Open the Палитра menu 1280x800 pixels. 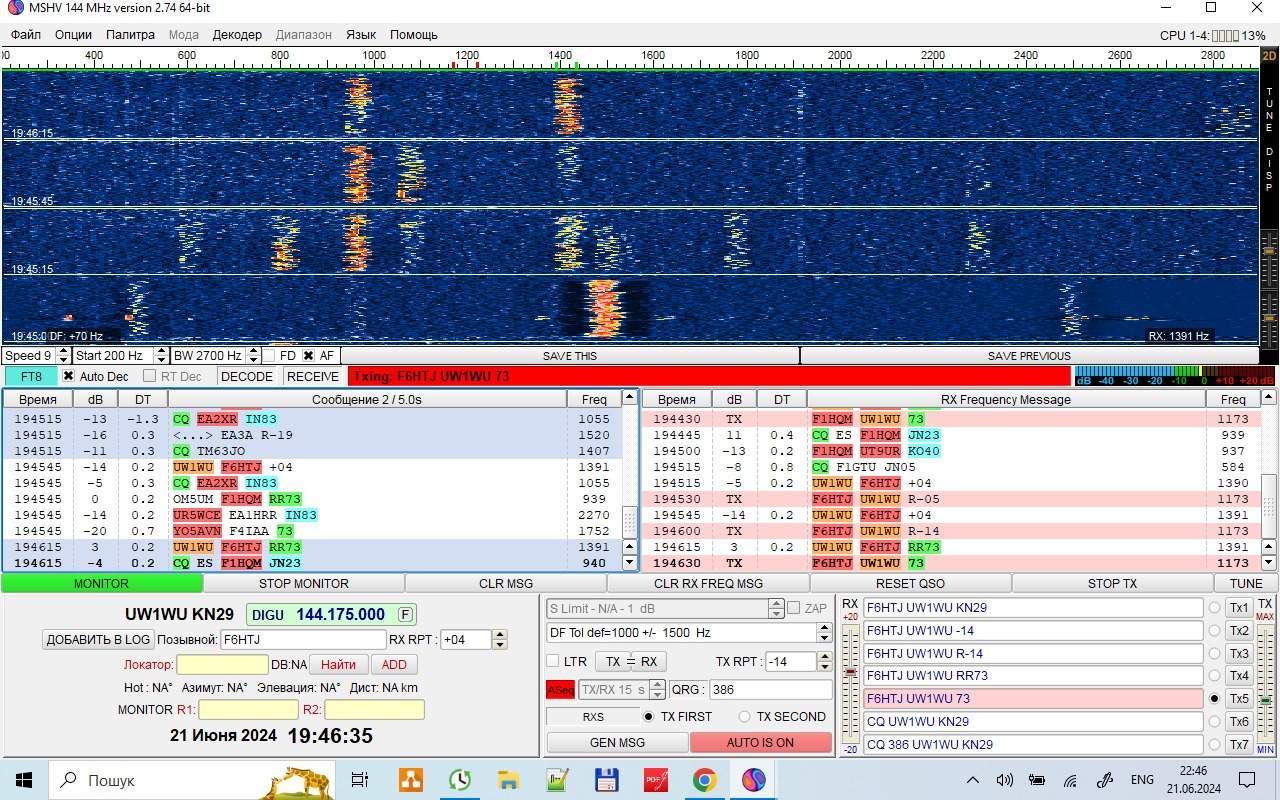click(x=130, y=34)
